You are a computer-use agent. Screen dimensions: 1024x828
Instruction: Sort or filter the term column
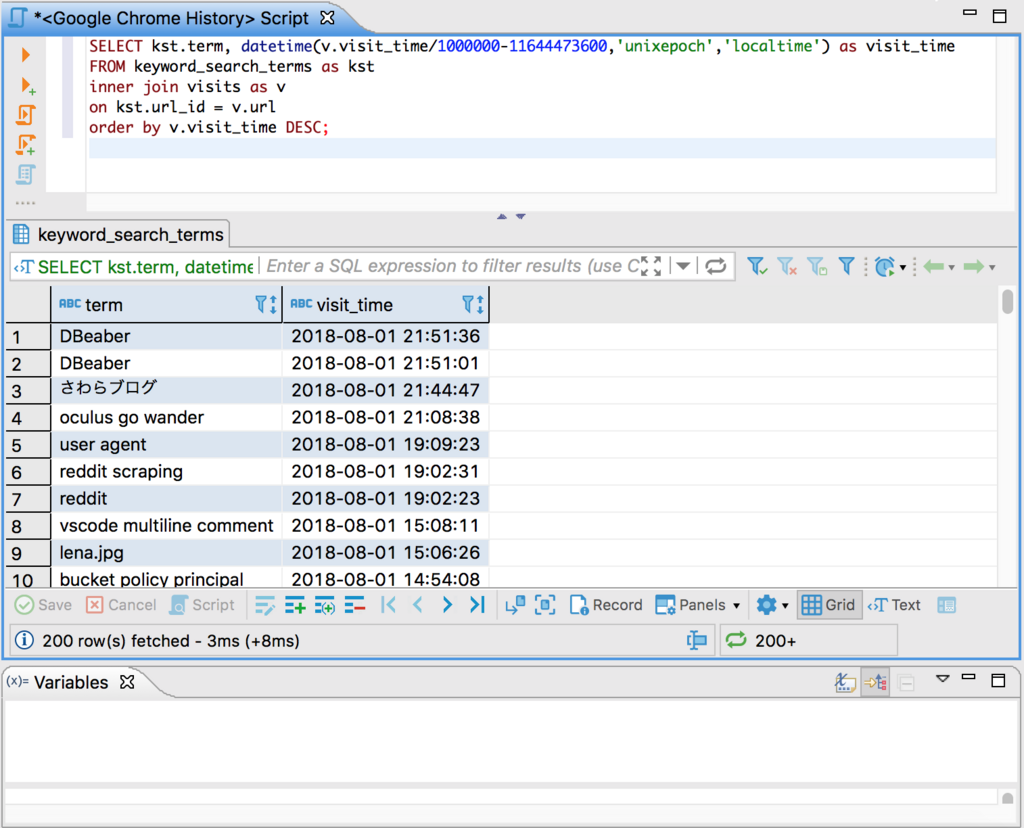coord(266,304)
